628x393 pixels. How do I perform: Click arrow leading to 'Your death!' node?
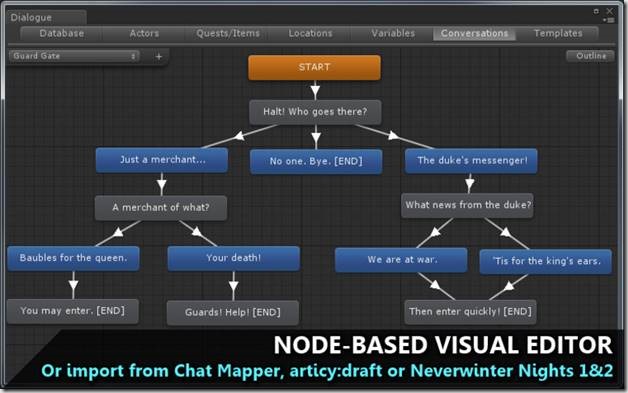(197, 231)
